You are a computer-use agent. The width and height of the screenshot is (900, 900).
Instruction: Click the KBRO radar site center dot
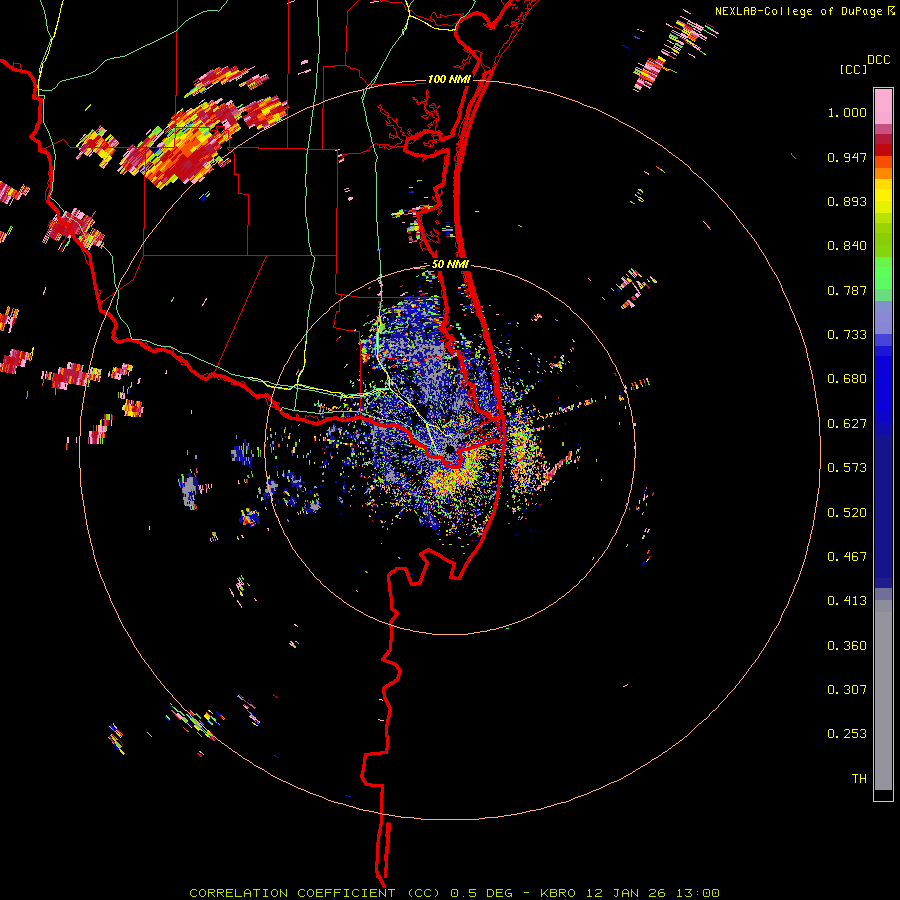click(451, 451)
